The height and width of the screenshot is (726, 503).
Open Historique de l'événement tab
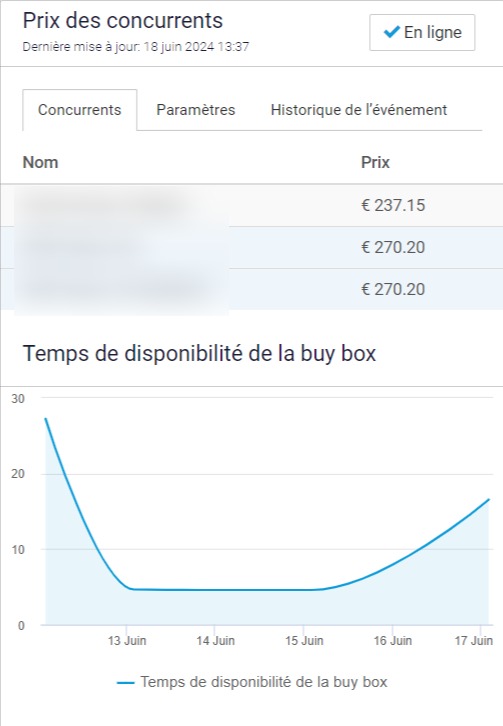point(359,110)
